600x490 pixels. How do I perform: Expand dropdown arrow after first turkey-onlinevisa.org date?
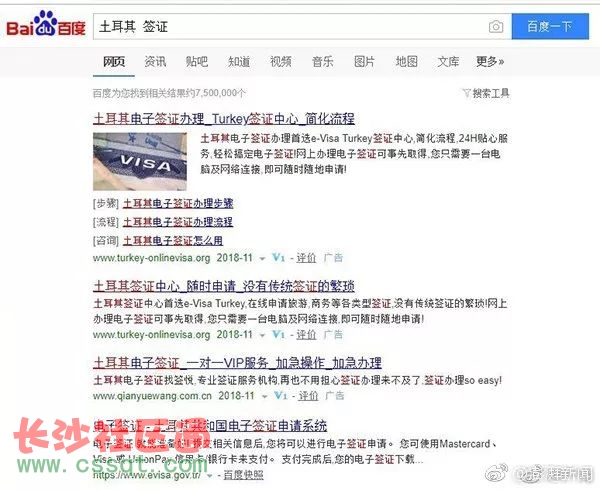pos(262,259)
